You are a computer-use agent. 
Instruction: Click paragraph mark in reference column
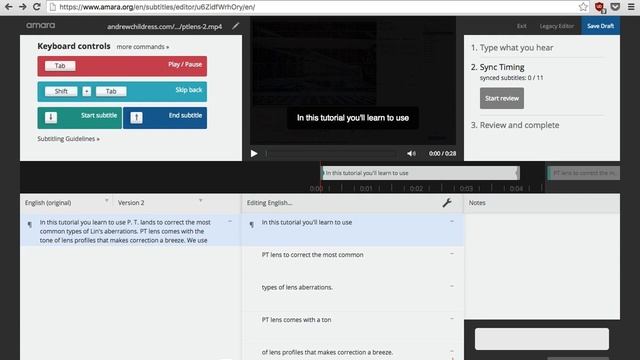tap(29, 224)
